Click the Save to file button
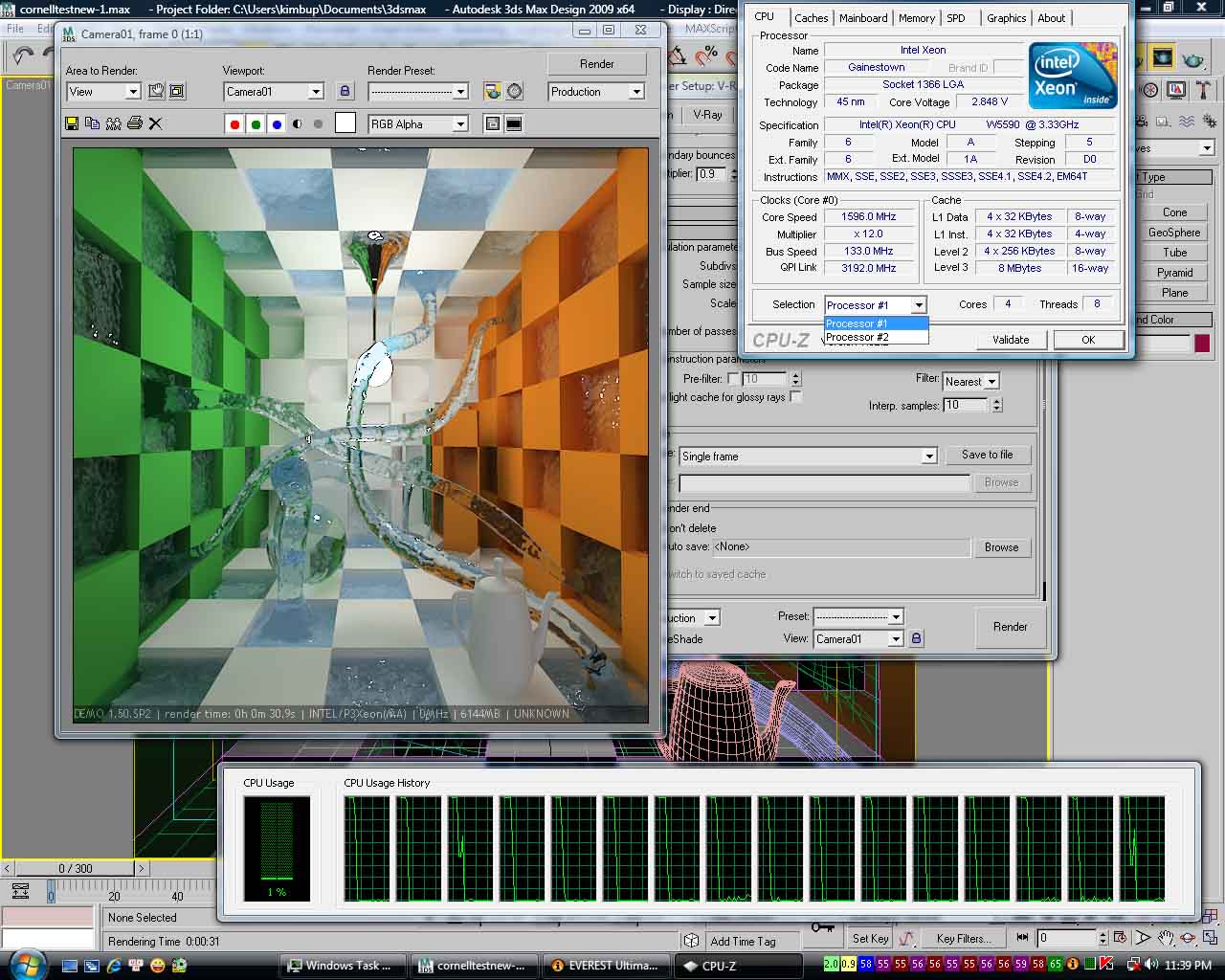This screenshot has height=980, width=1225. [987, 455]
